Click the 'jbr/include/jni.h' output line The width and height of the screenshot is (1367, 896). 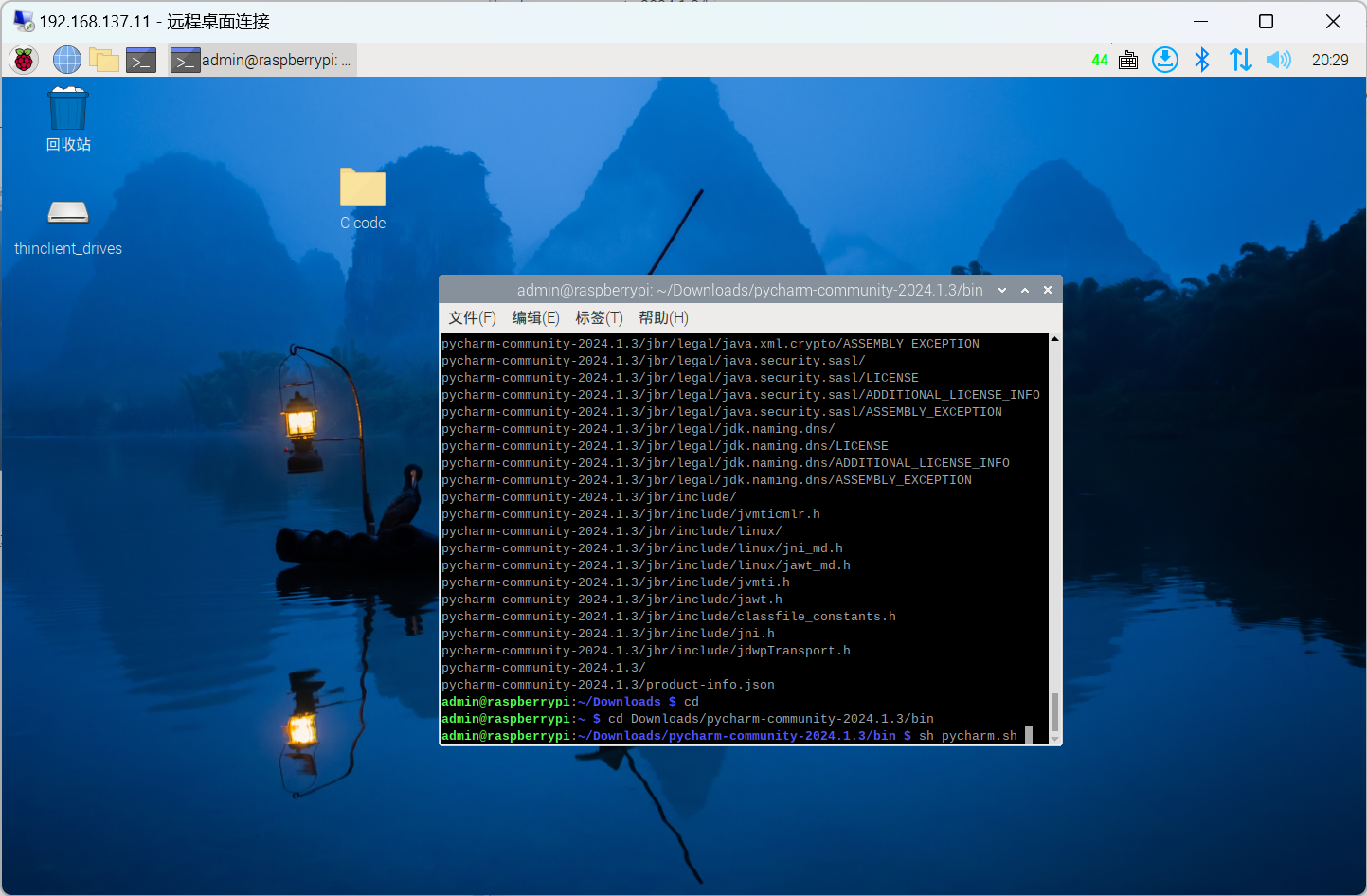coord(608,634)
